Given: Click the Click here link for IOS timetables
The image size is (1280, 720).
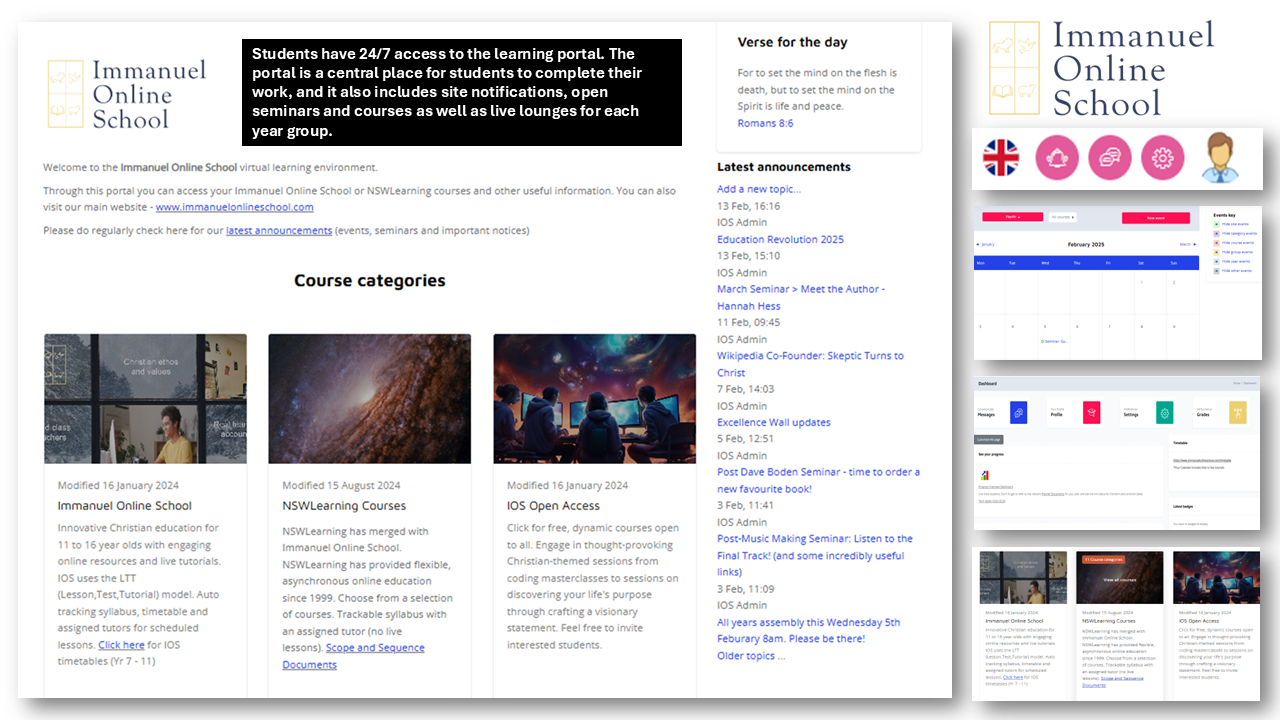Looking at the screenshot, I should (121, 645).
